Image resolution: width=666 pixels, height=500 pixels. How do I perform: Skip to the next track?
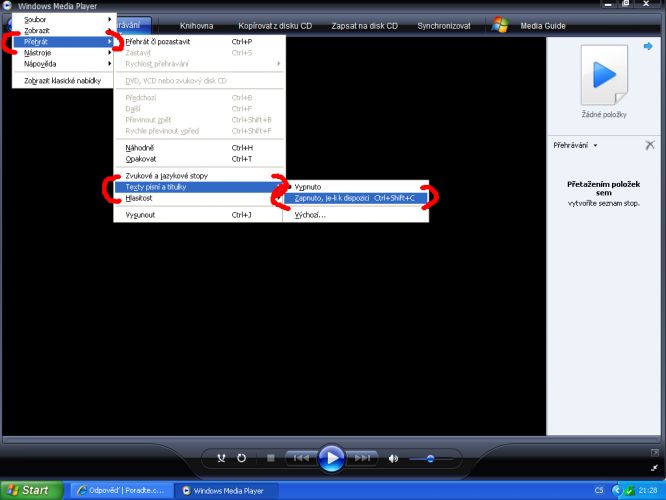coord(362,458)
